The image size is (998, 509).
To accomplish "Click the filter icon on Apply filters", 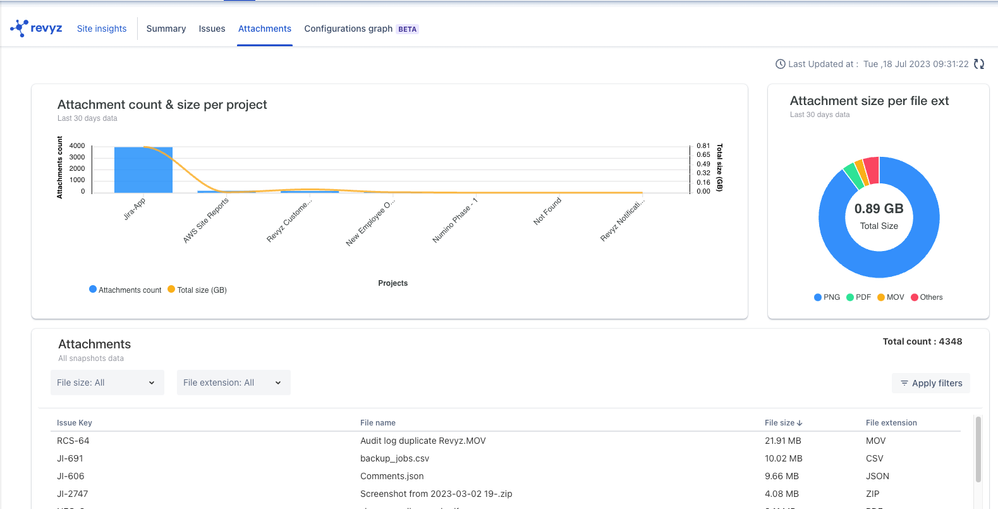I will pos(904,384).
